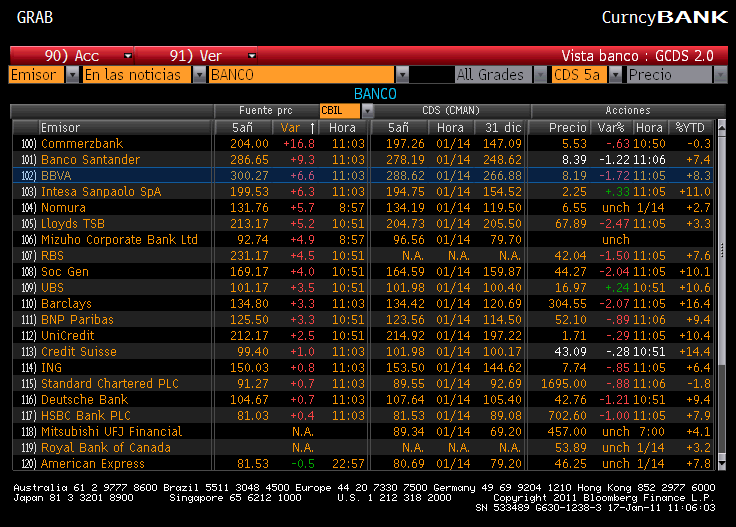The height and width of the screenshot is (527, 736).
Task: Click the Emisor column header
Action: tap(125, 128)
